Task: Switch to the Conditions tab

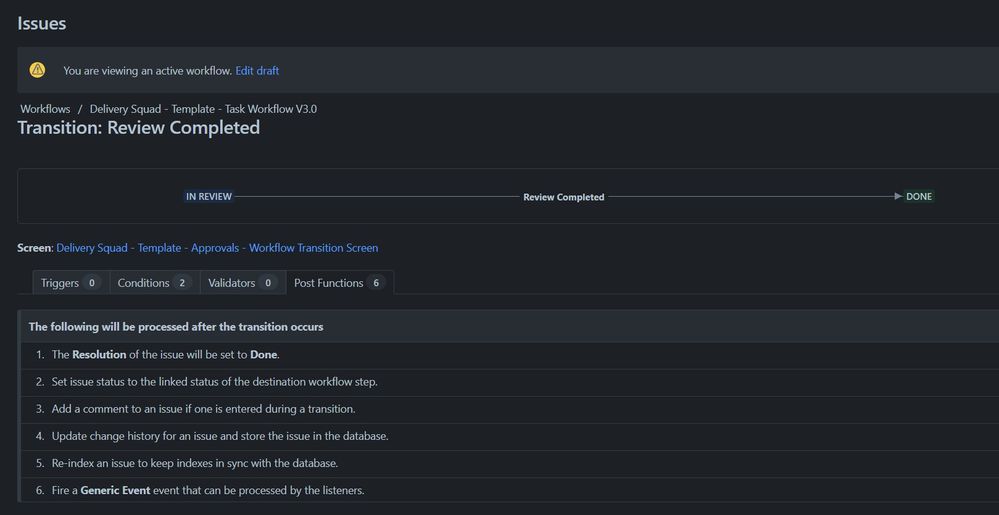Action: (x=154, y=283)
